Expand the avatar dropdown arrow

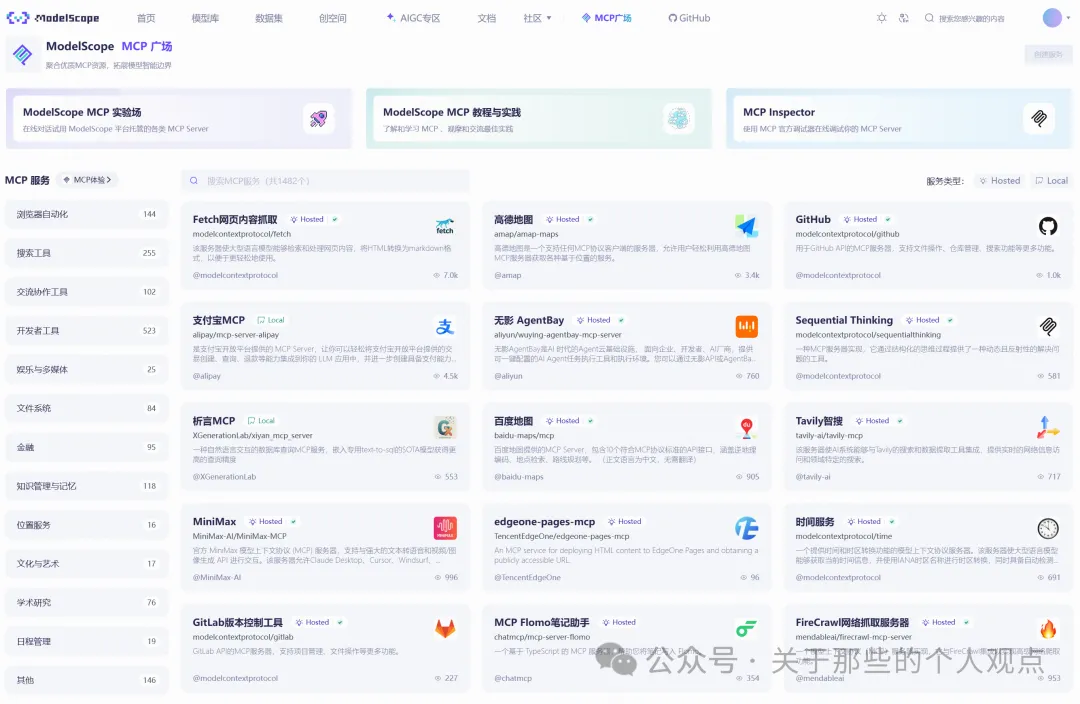tap(1068, 18)
